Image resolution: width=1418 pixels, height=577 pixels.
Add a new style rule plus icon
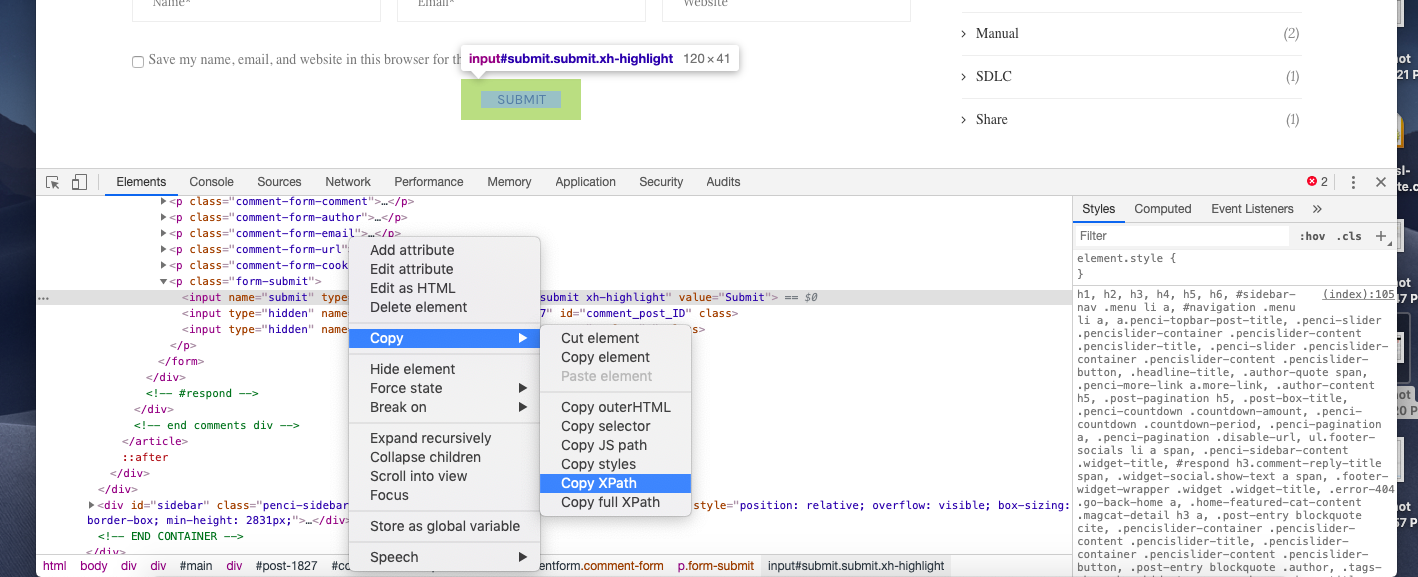click(1381, 236)
